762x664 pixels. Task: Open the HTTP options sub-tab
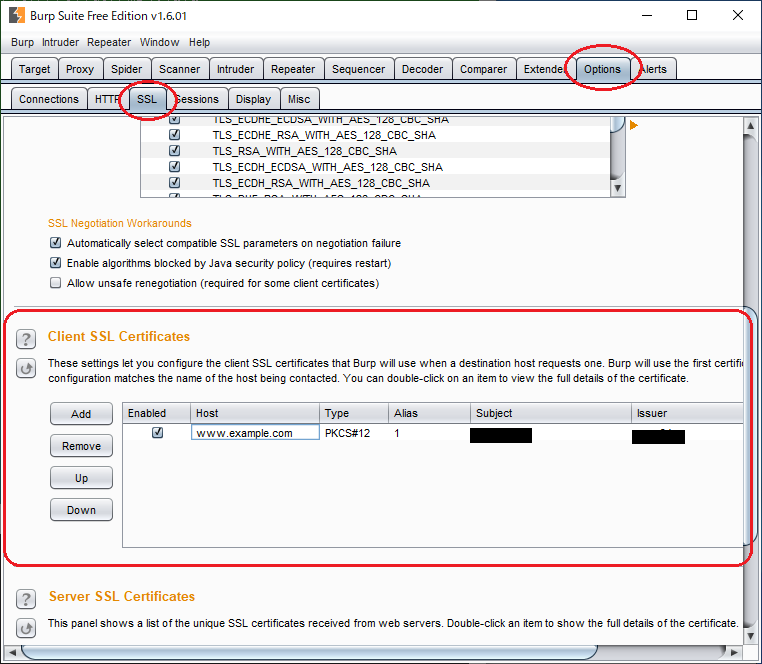click(108, 99)
